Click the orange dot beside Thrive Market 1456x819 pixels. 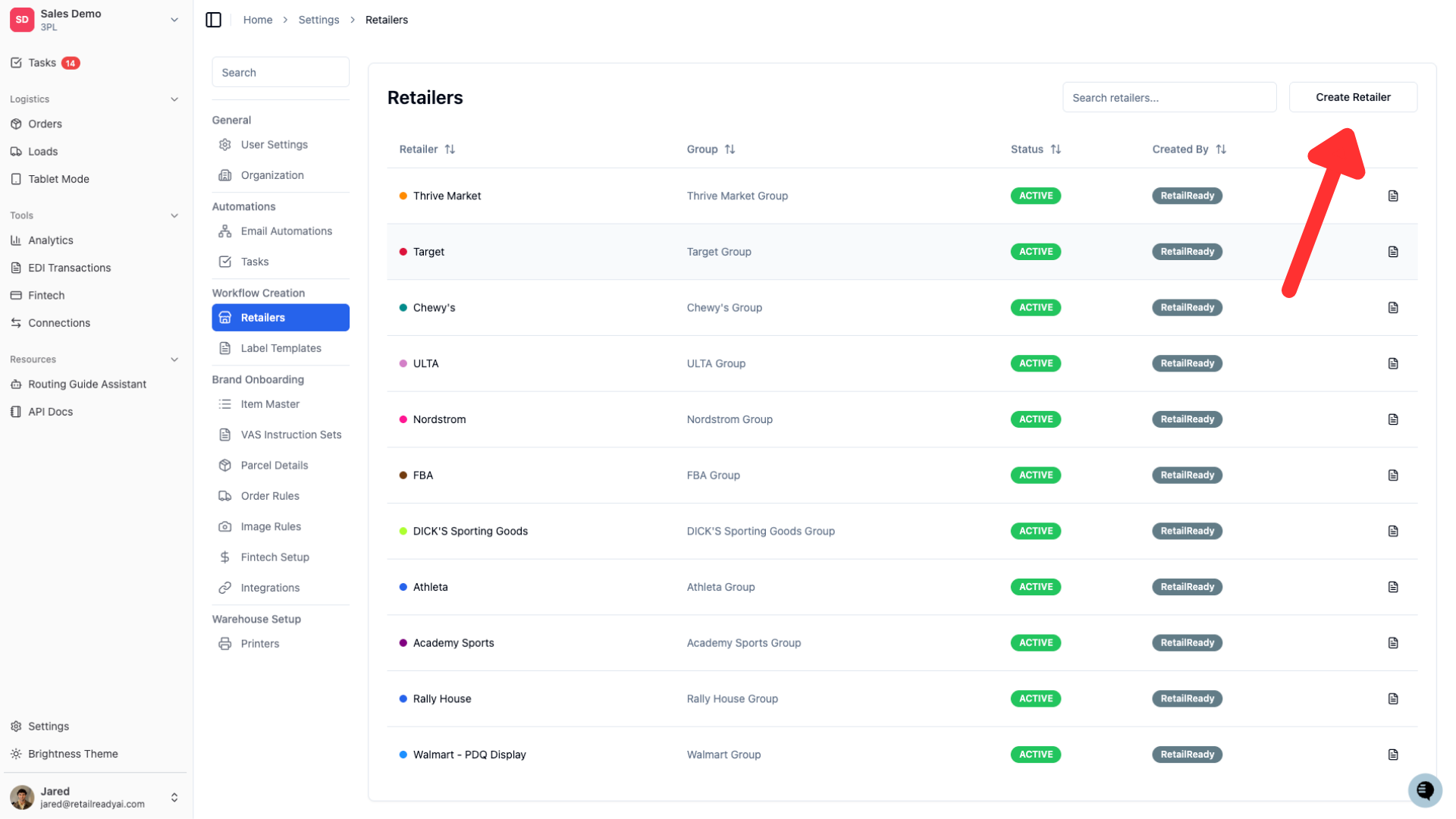pos(403,196)
